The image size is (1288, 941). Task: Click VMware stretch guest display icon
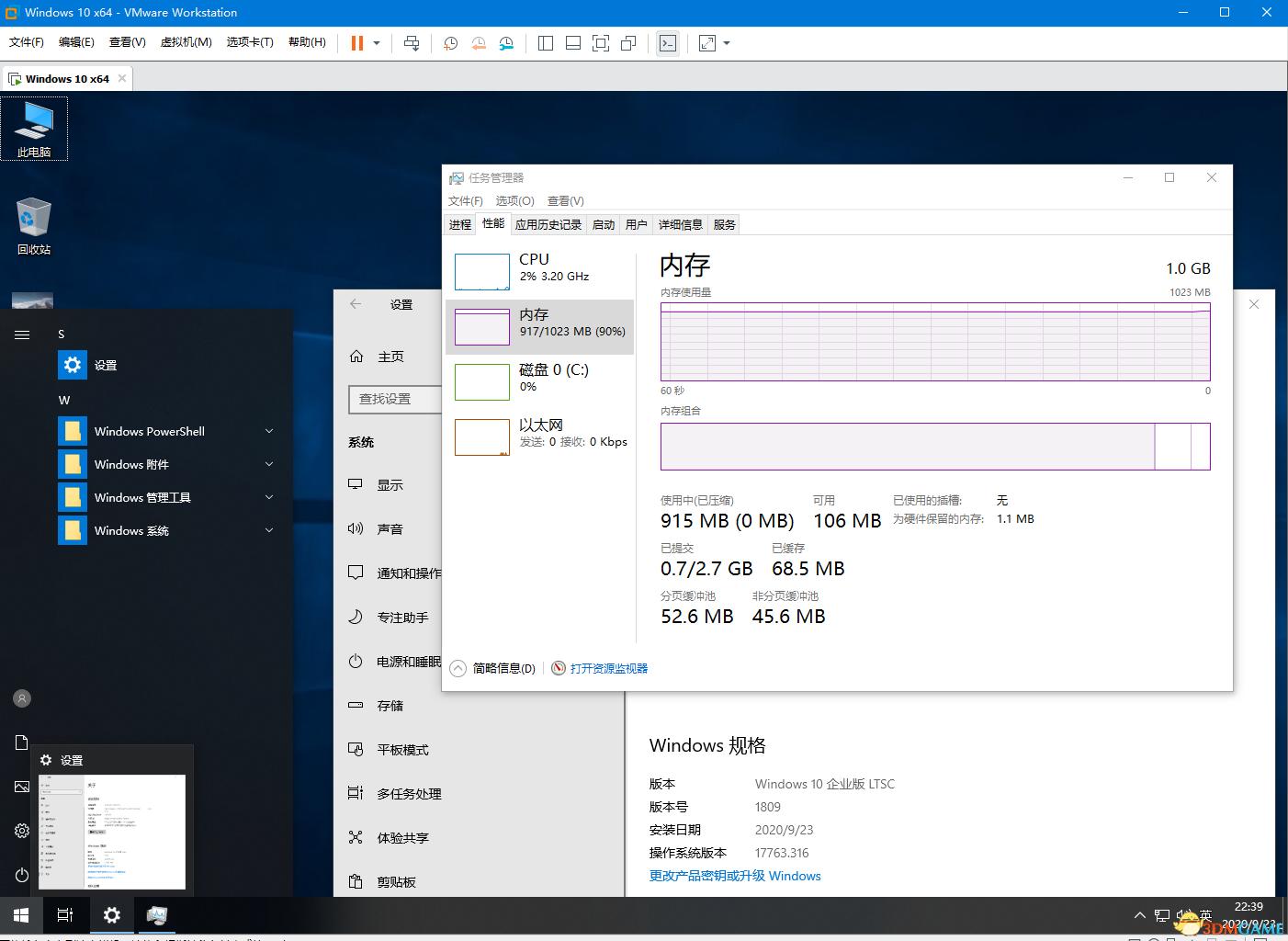click(x=707, y=43)
